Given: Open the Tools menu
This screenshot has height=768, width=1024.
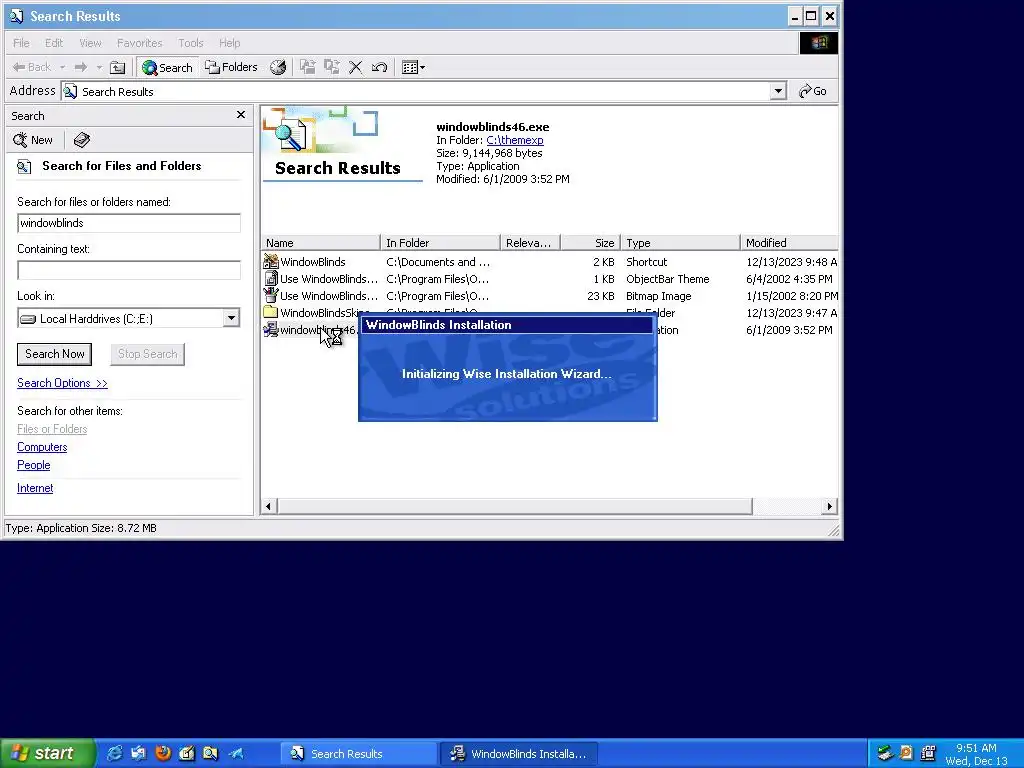Looking at the screenshot, I should [x=191, y=43].
